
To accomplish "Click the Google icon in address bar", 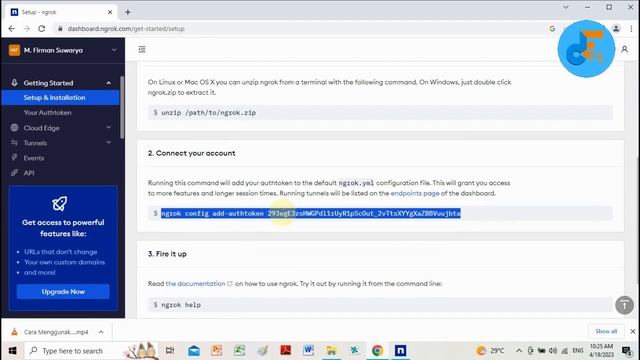I will click(552, 29).
